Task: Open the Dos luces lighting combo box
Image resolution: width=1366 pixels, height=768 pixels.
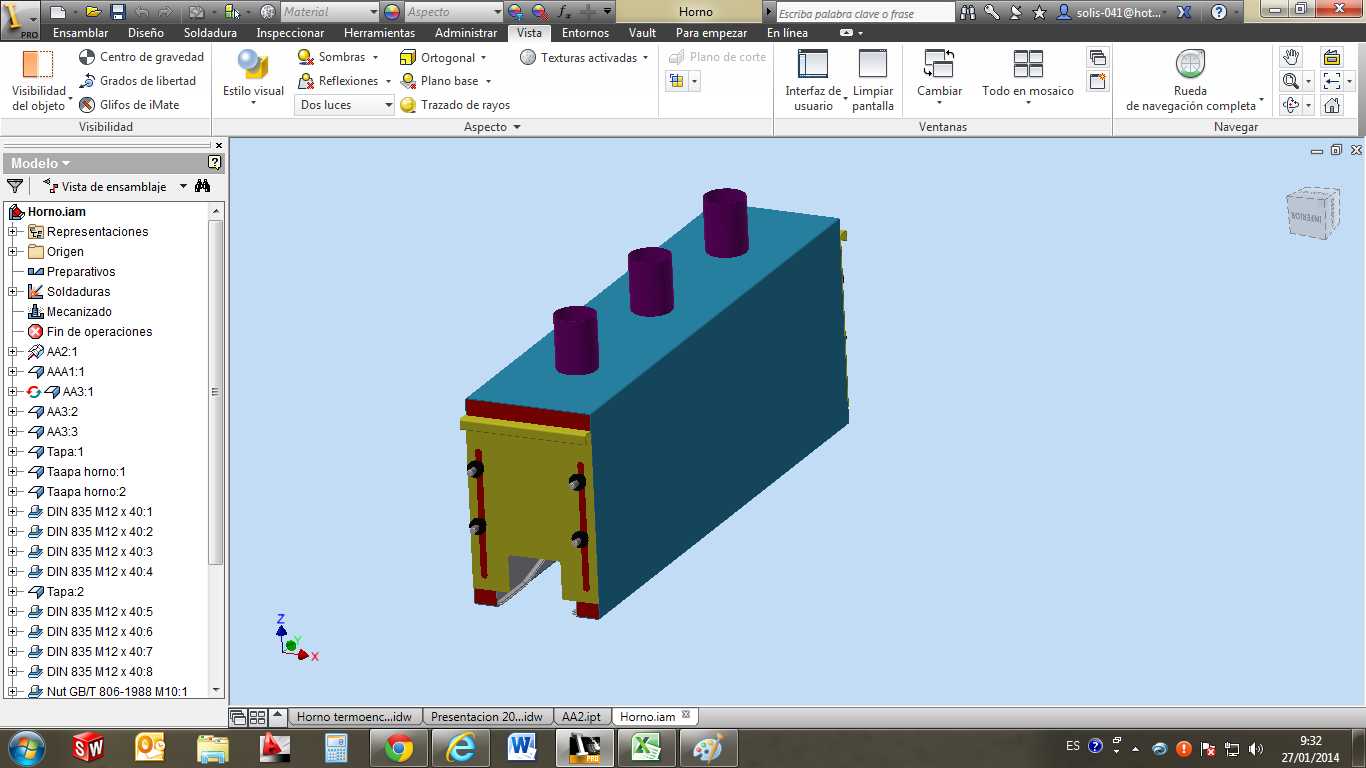Action: pyautogui.click(x=345, y=105)
